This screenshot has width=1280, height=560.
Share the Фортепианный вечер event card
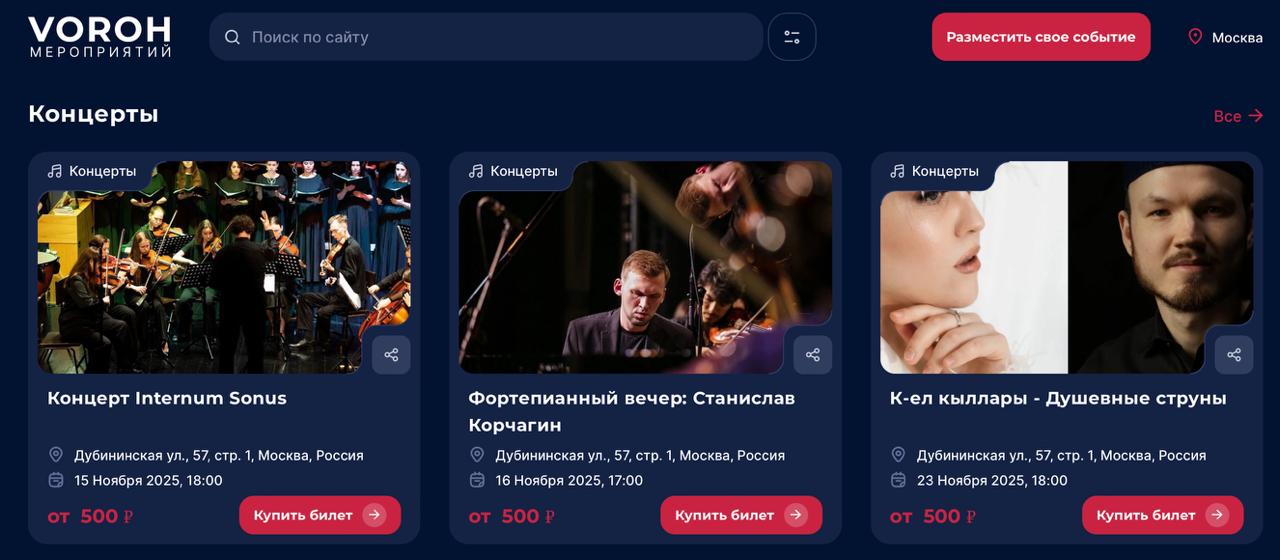[x=813, y=355]
